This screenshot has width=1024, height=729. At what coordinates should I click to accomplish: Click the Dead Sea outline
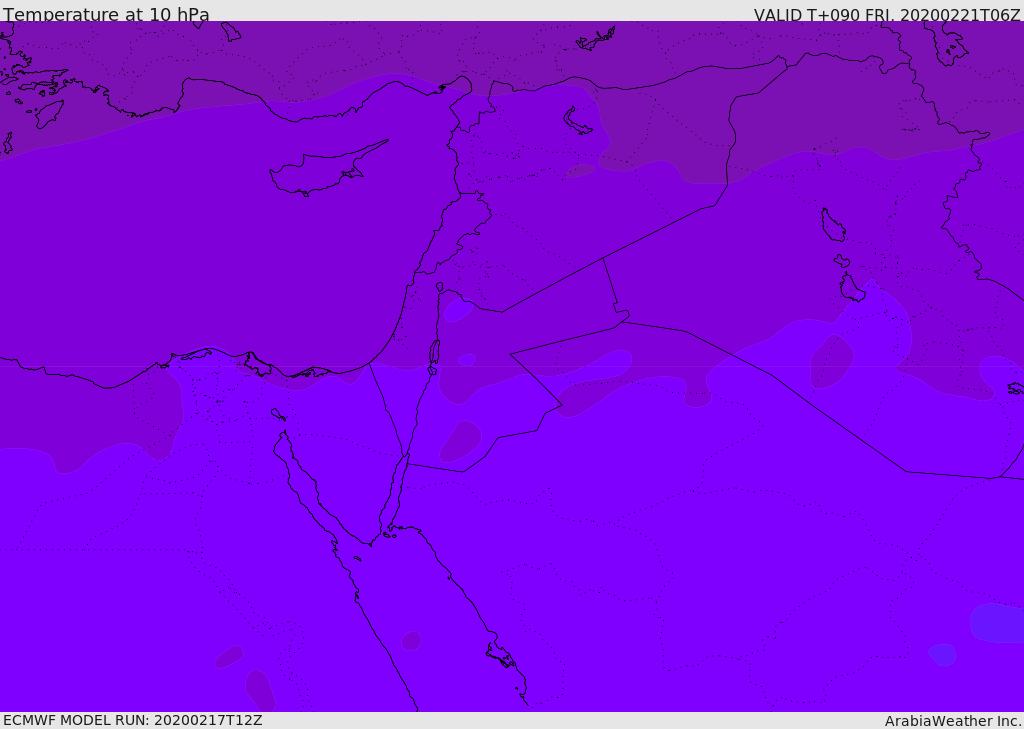point(434,351)
